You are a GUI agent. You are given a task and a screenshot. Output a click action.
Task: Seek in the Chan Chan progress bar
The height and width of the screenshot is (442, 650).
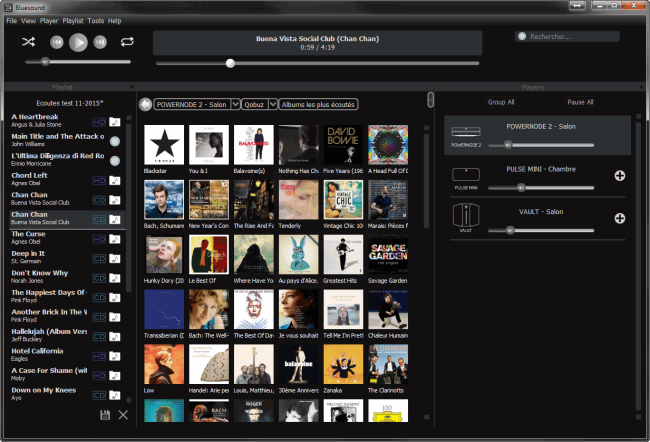click(x=318, y=63)
